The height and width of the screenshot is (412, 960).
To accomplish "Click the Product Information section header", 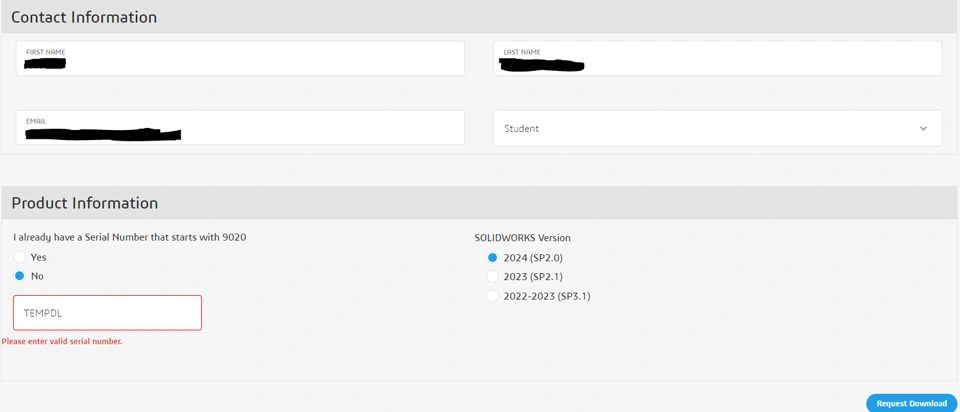I will [85, 203].
